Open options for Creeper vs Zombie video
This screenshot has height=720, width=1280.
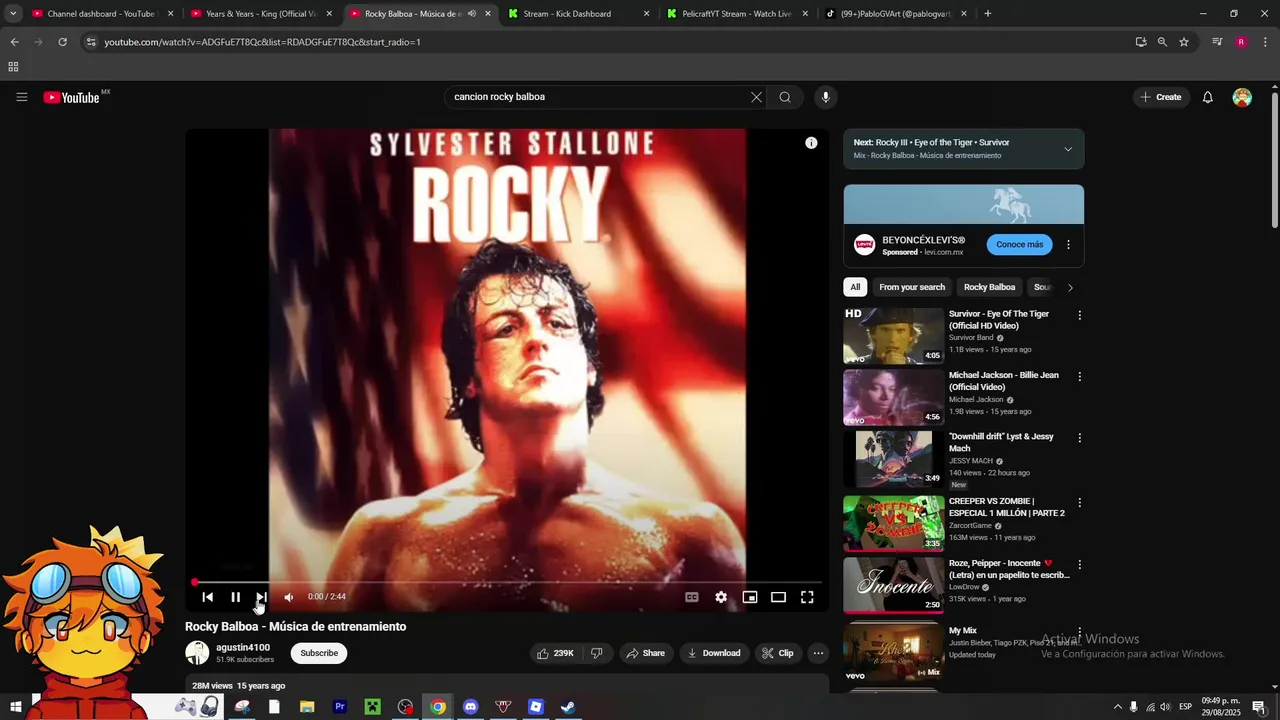(1079, 503)
